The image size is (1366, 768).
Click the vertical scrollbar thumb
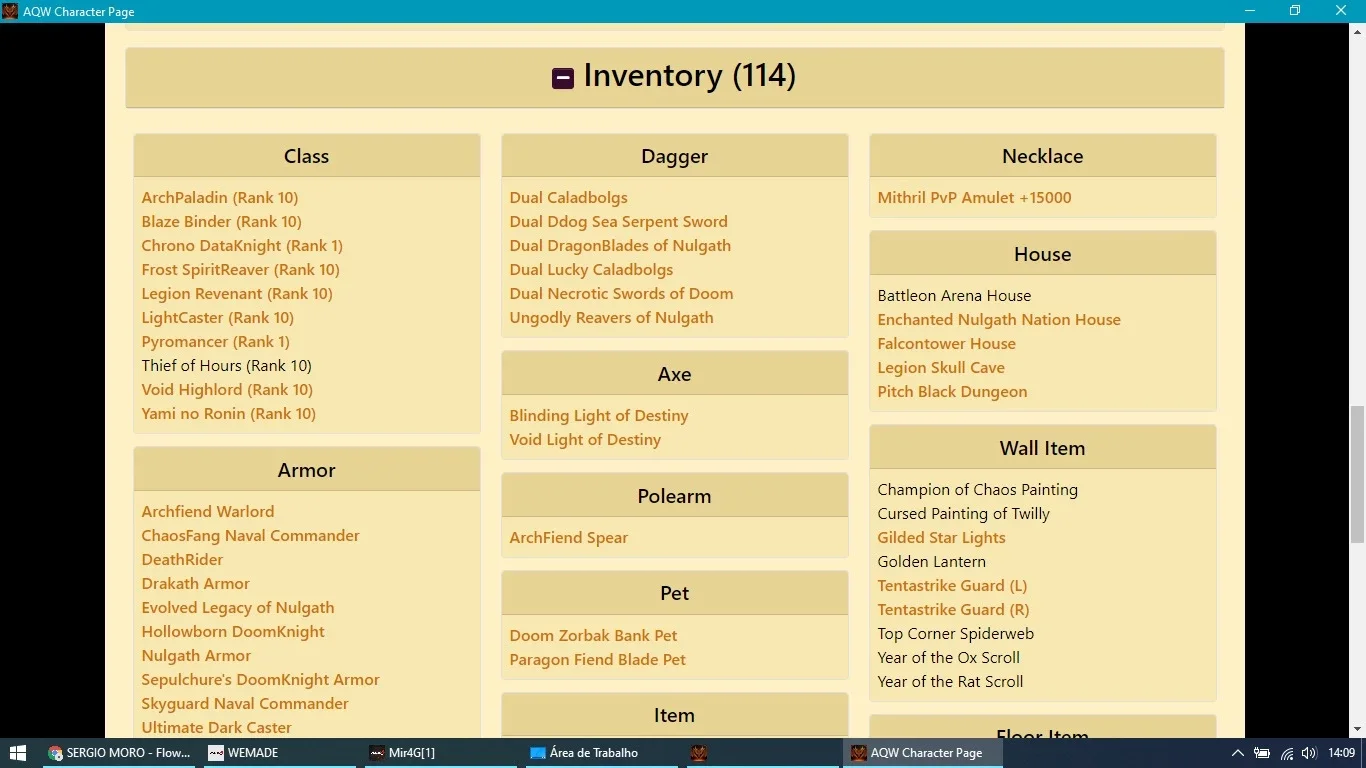coord(1357,475)
